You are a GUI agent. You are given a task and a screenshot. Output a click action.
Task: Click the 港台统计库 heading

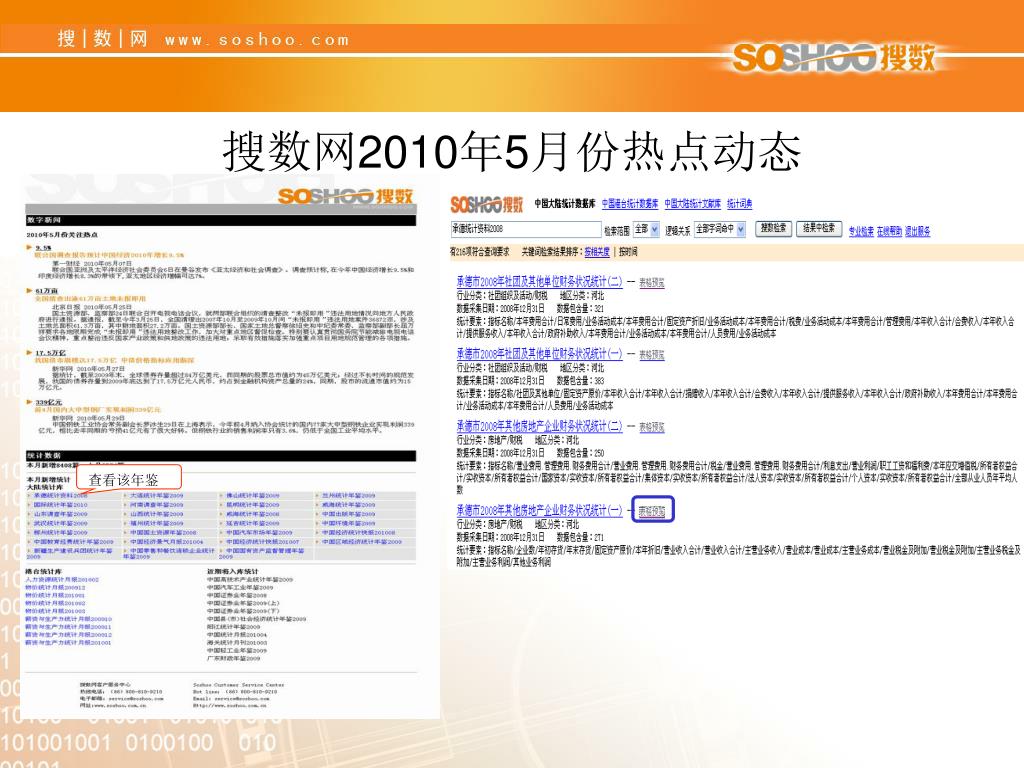point(43,571)
